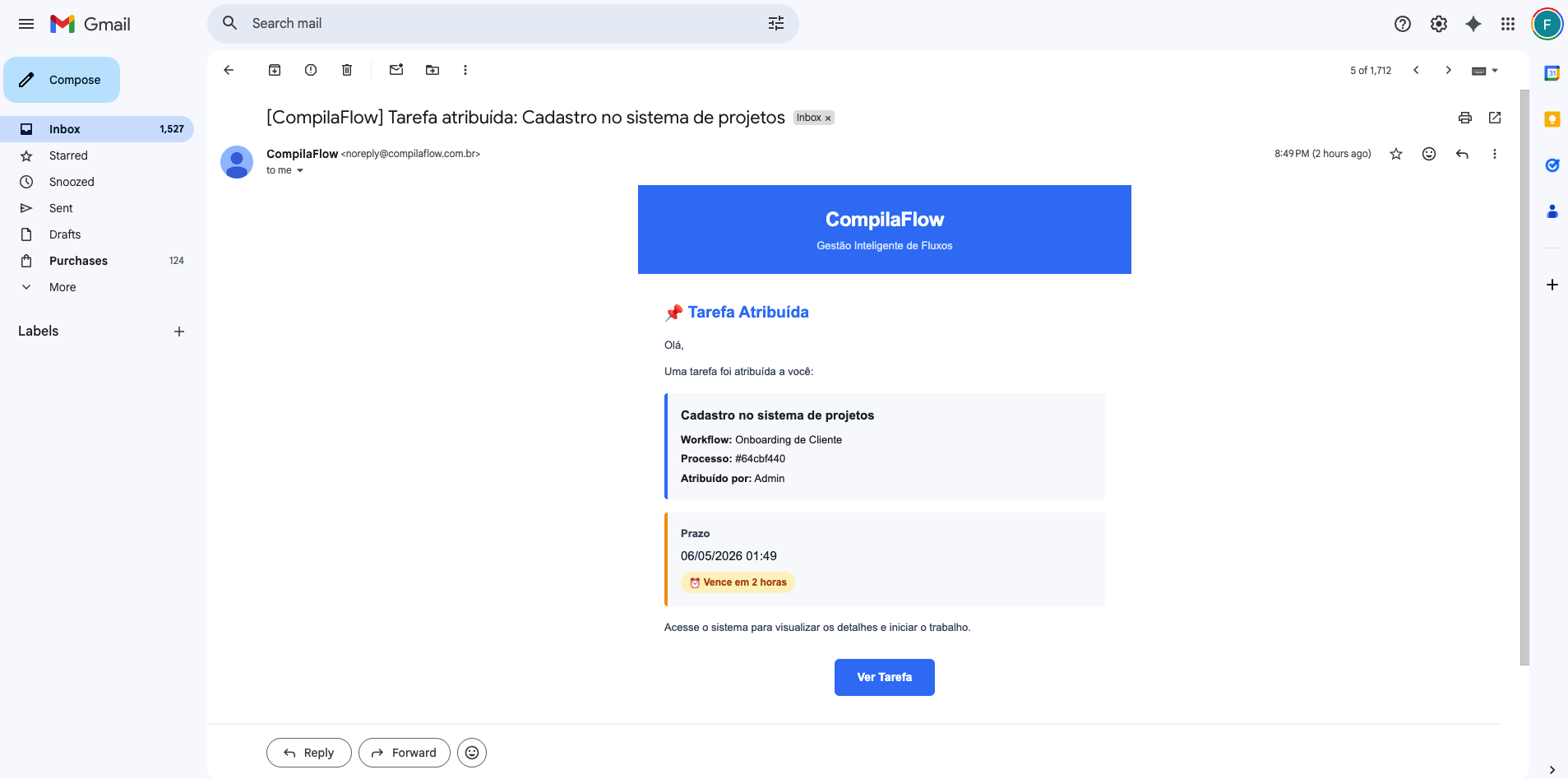Open Google Keep side panel
1568x779 pixels.
(1552, 119)
